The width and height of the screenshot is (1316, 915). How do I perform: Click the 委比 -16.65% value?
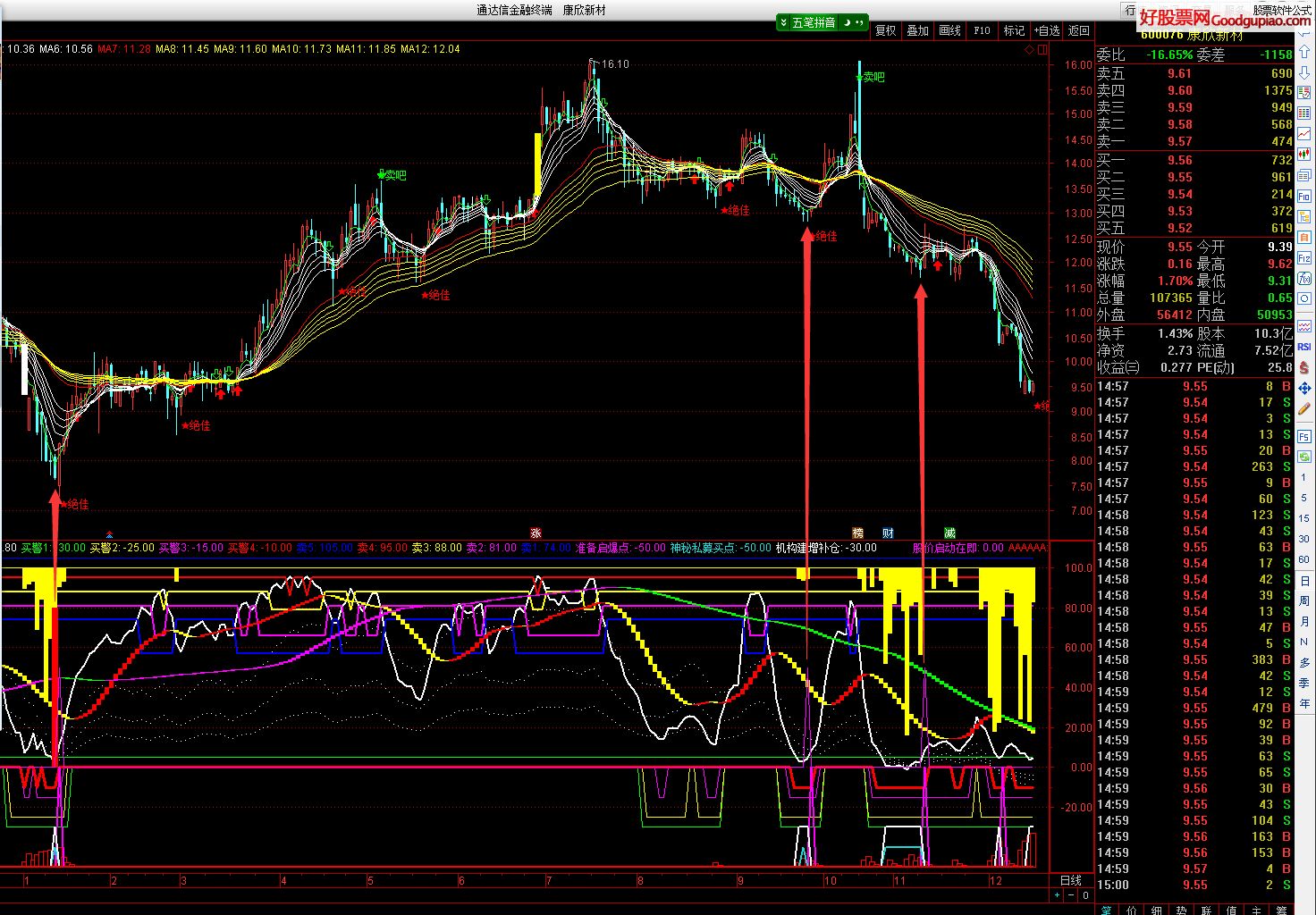point(1169,55)
